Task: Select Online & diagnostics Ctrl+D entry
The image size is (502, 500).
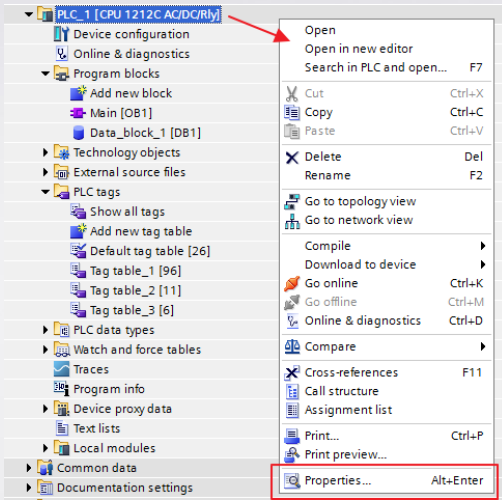Action: [x=387, y=321]
